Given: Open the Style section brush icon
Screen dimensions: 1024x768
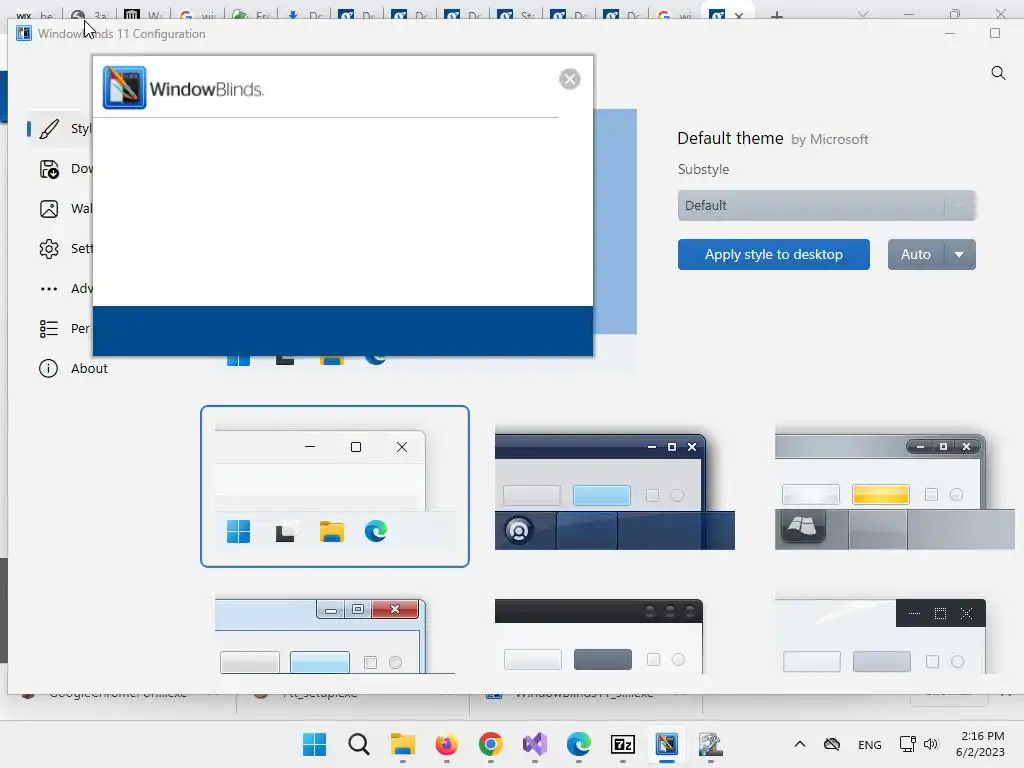Looking at the screenshot, I should coord(49,129).
